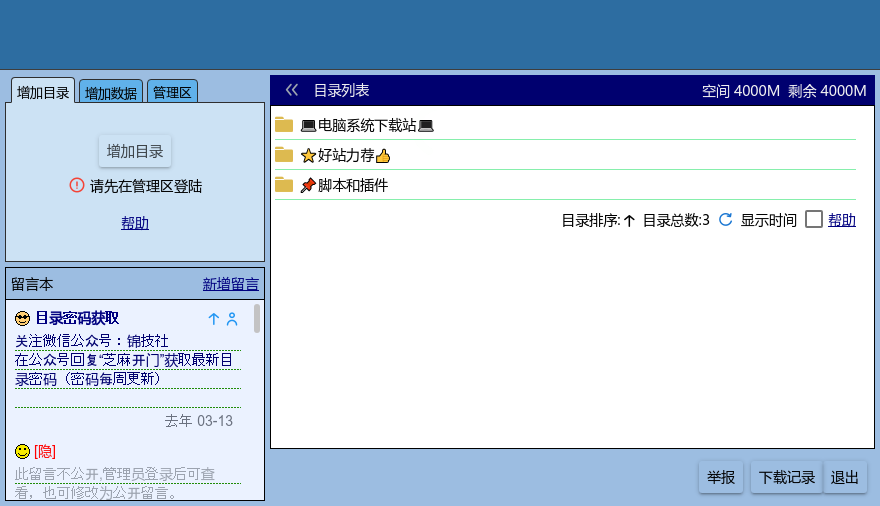Select the 增加目录 tab
The height and width of the screenshot is (506, 880).
[x=43, y=93]
